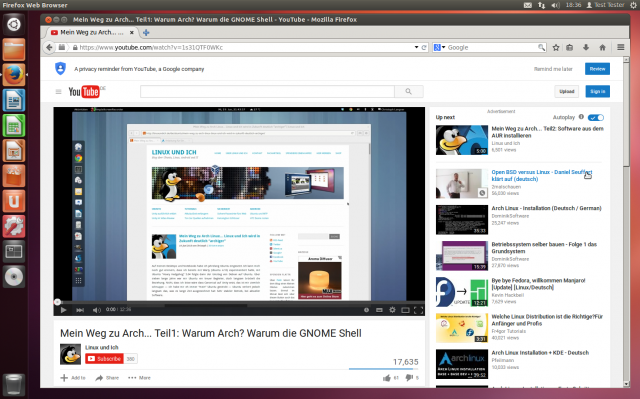640x399 pixels.
Task: Open the YouTube guide hamburger menu
Action: pyautogui.click(x=58, y=92)
